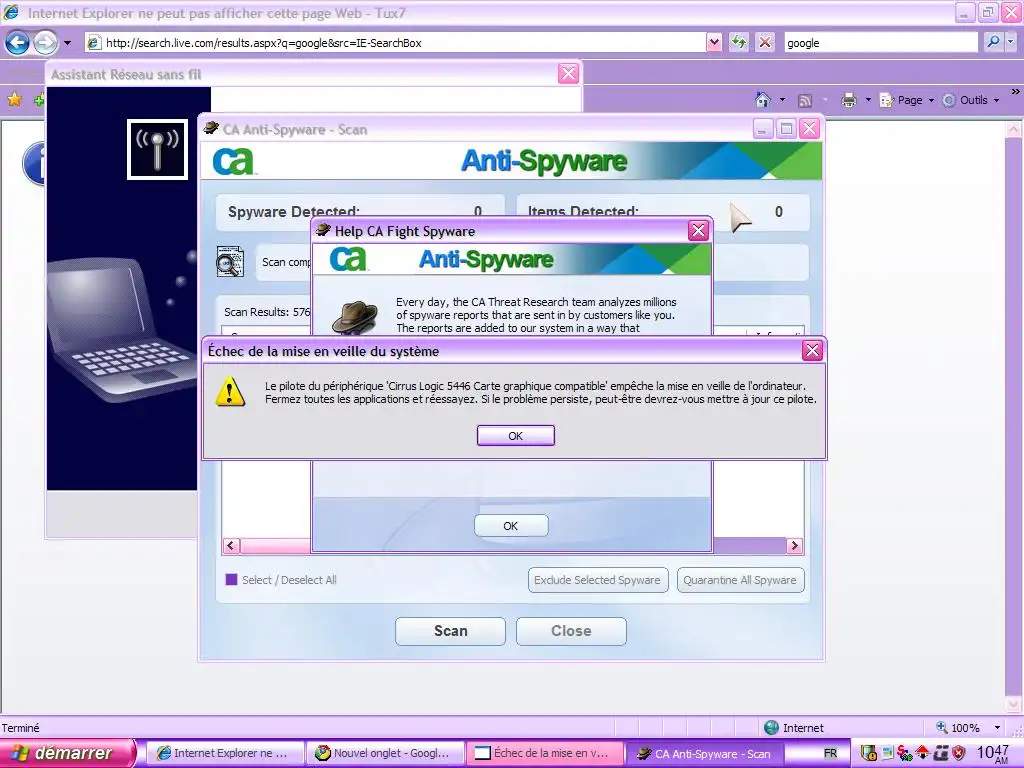Close the Échec de la mise en veille dialog

click(x=812, y=351)
